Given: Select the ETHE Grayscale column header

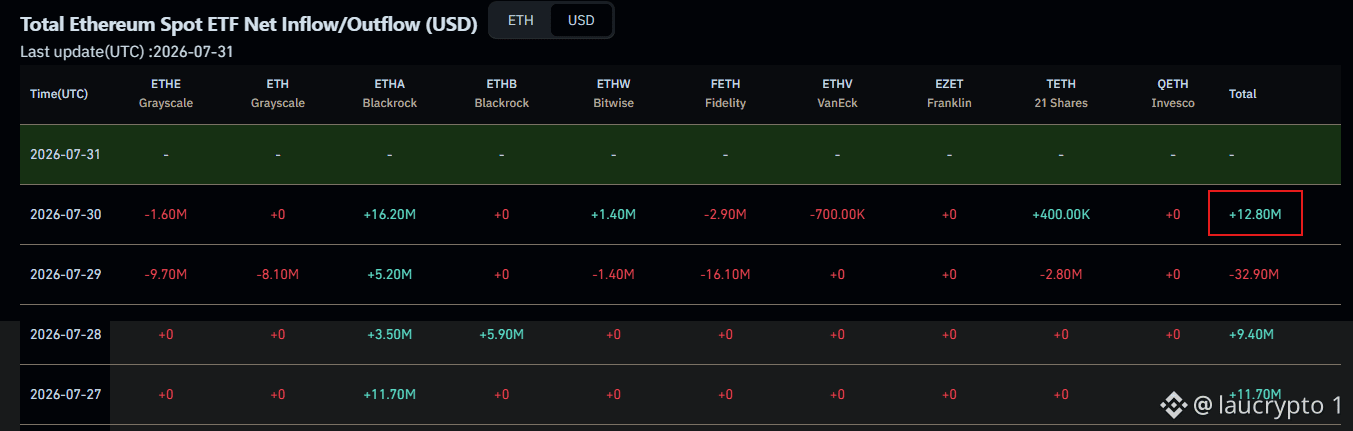Looking at the screenshot, I should pos(166,93).
